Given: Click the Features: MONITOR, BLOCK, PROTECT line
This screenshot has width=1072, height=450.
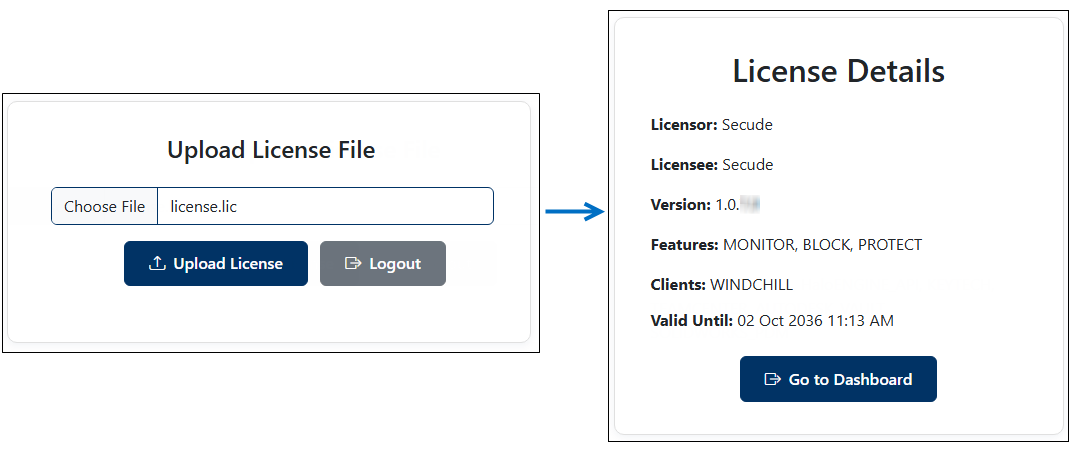Looking at the screenshot, I should tap(786, 244).
